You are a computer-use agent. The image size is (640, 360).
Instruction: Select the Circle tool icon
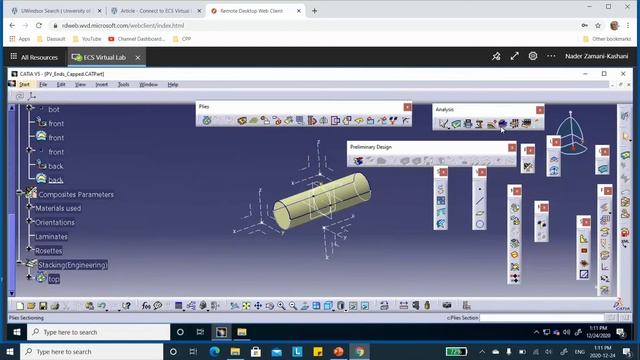[x=480, y=224]
